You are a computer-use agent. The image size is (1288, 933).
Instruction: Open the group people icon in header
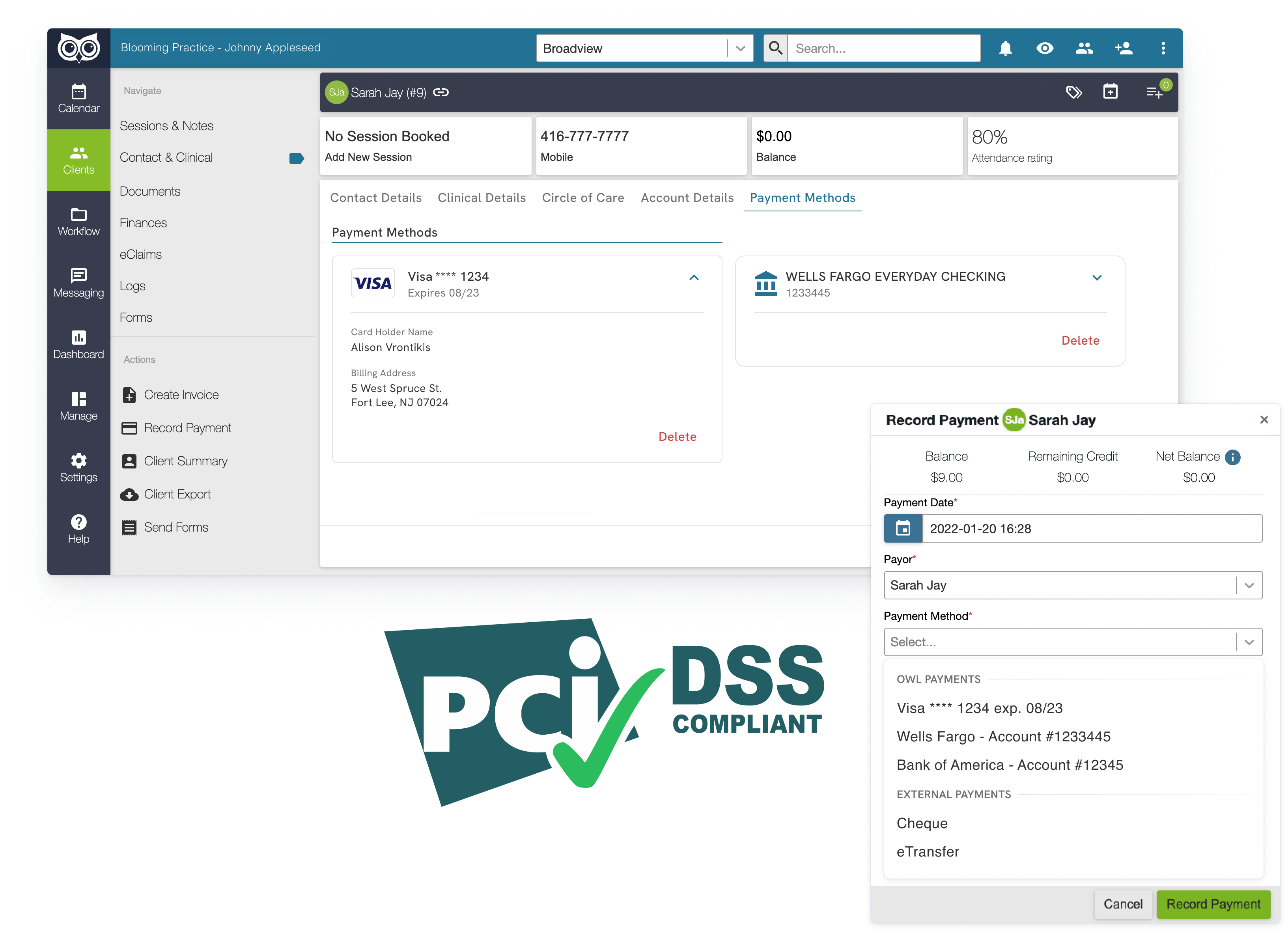(x=1084, y=48)
